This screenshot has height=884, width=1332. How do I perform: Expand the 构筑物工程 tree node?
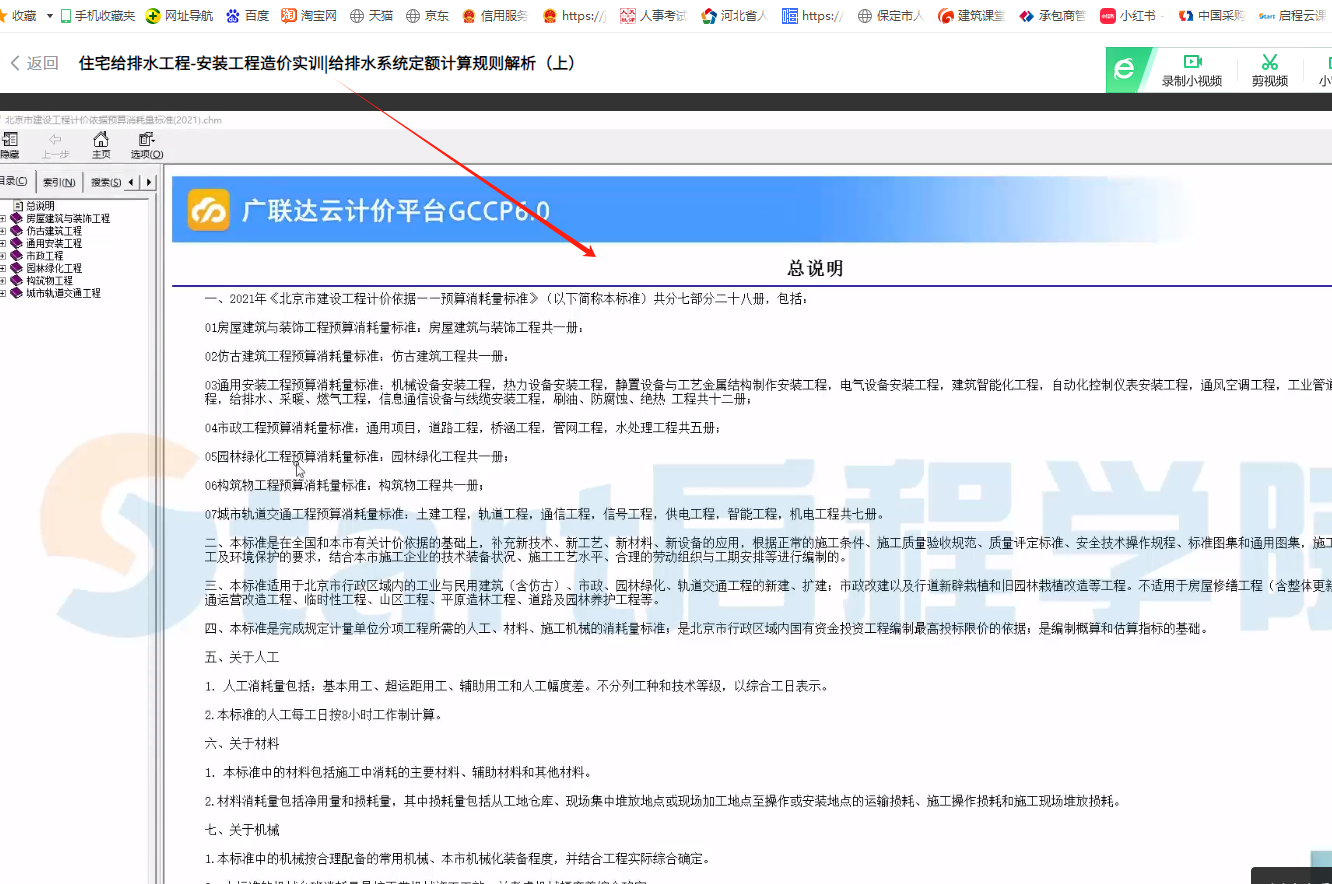click(x=3, y=281)
